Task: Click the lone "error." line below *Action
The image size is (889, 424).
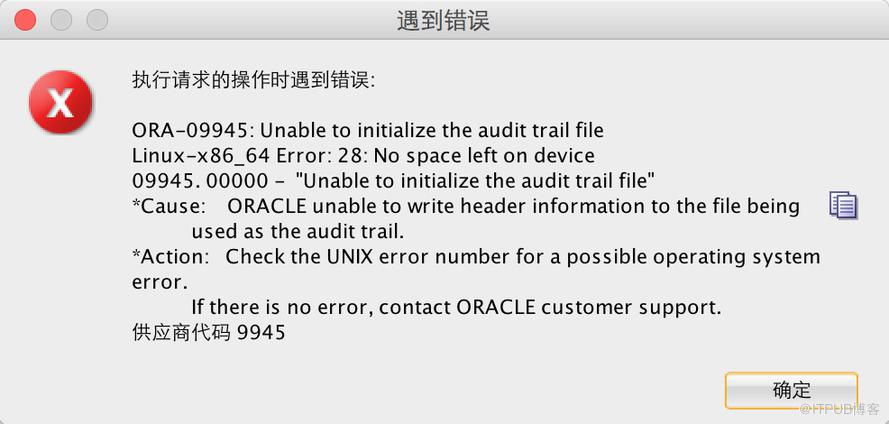Action: click(x=159, y=282)
